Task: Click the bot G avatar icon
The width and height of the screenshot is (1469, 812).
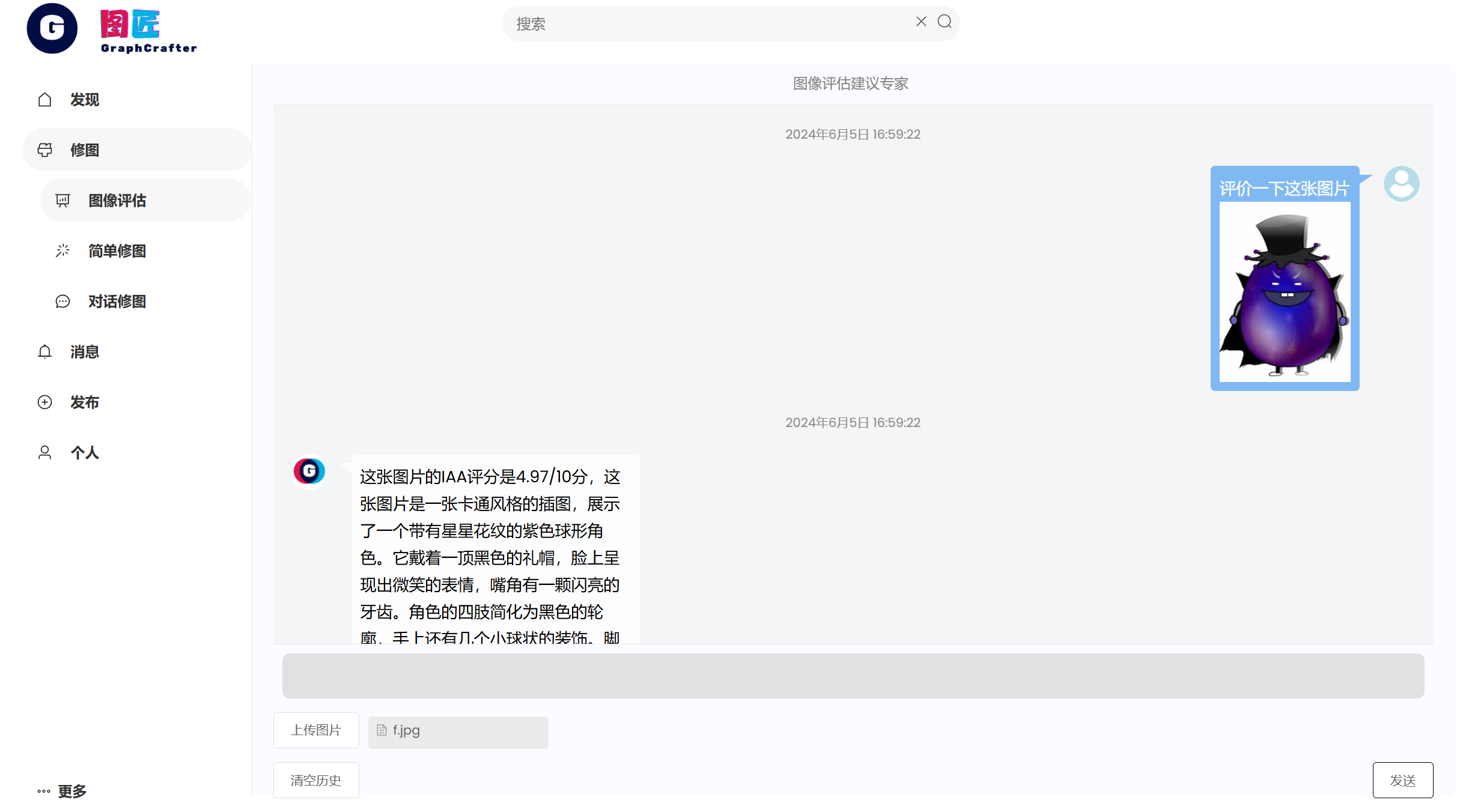Action: [309, 471]
